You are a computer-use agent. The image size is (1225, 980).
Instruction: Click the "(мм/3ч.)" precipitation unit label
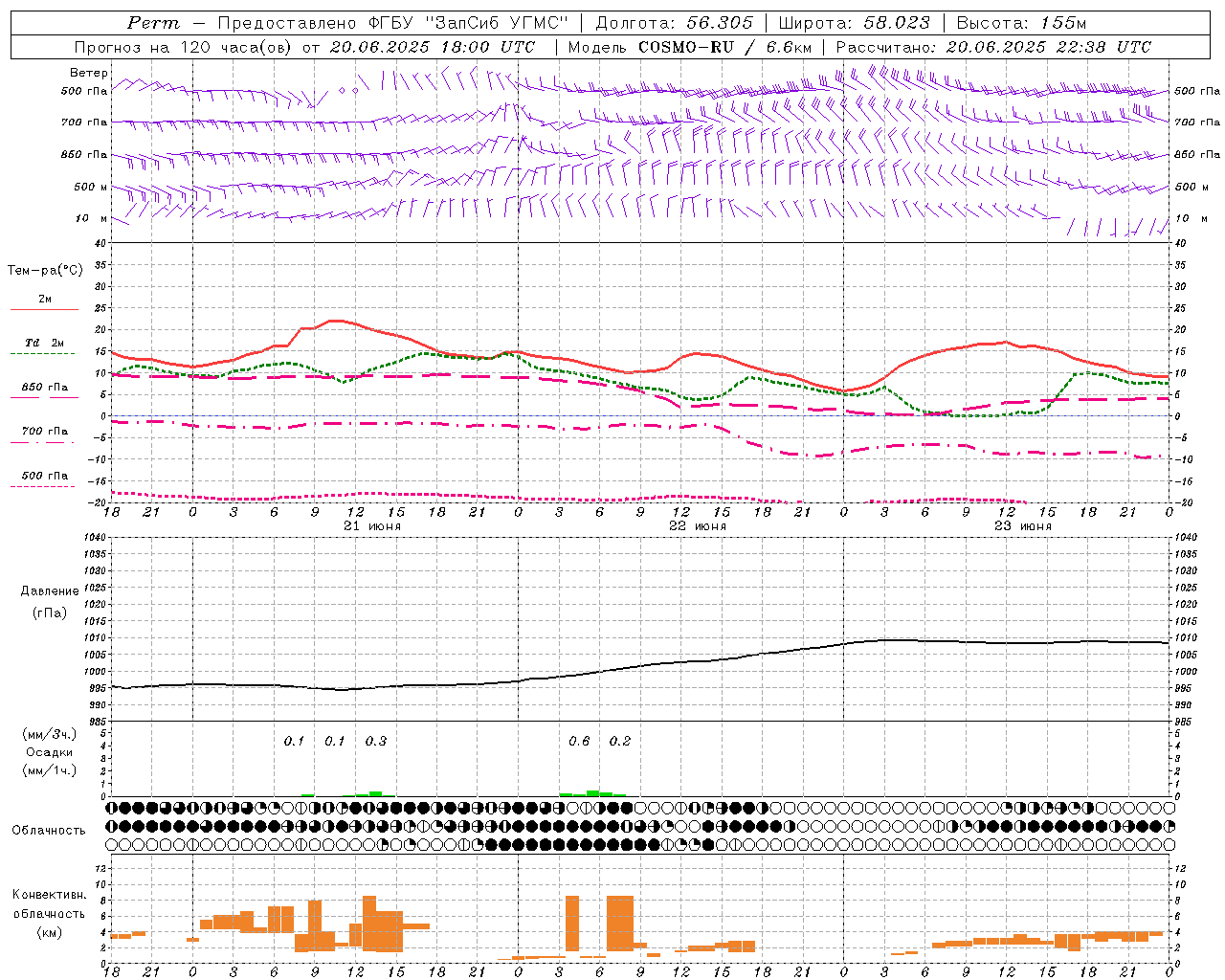click(x=50, y=734)
